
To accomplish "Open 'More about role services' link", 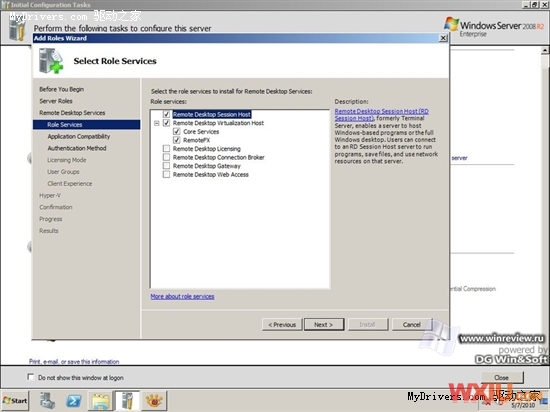I will tap(182, 296).
